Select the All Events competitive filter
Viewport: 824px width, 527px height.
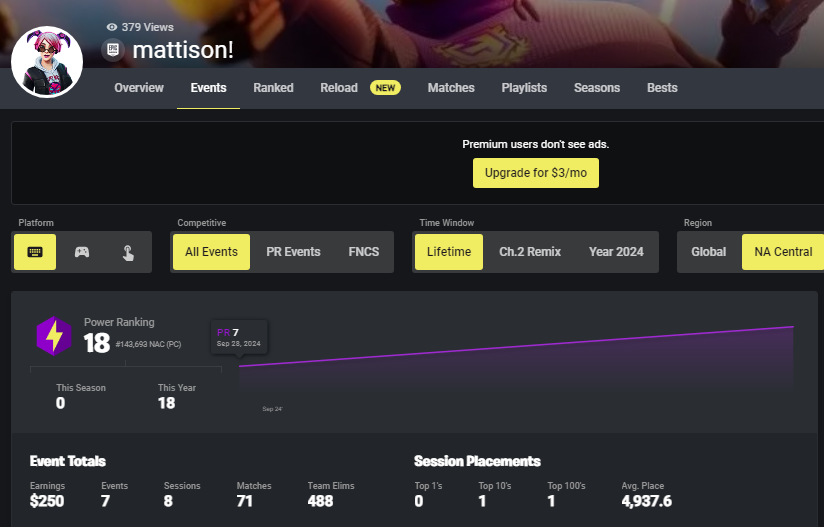click(211, 252)
